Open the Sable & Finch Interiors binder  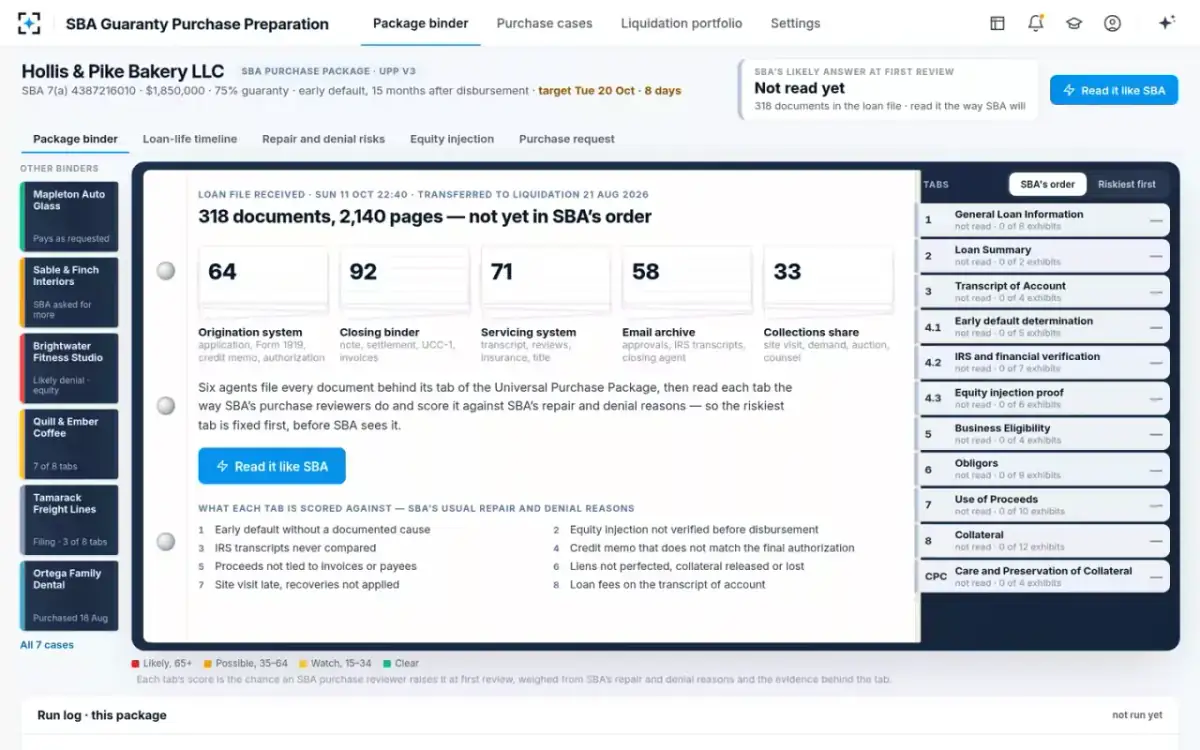click(x=69, y=292)
